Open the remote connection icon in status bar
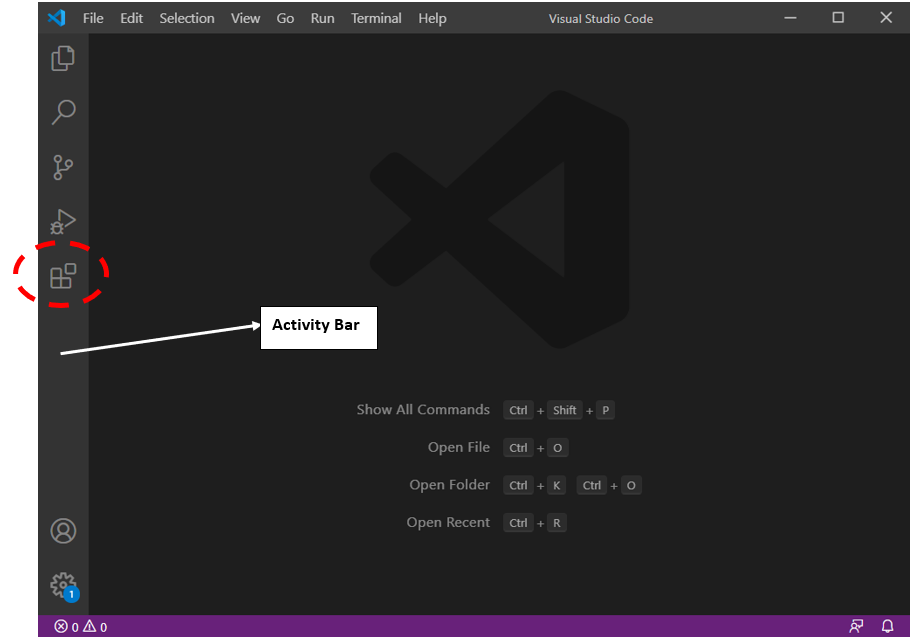 click(856, 626)
